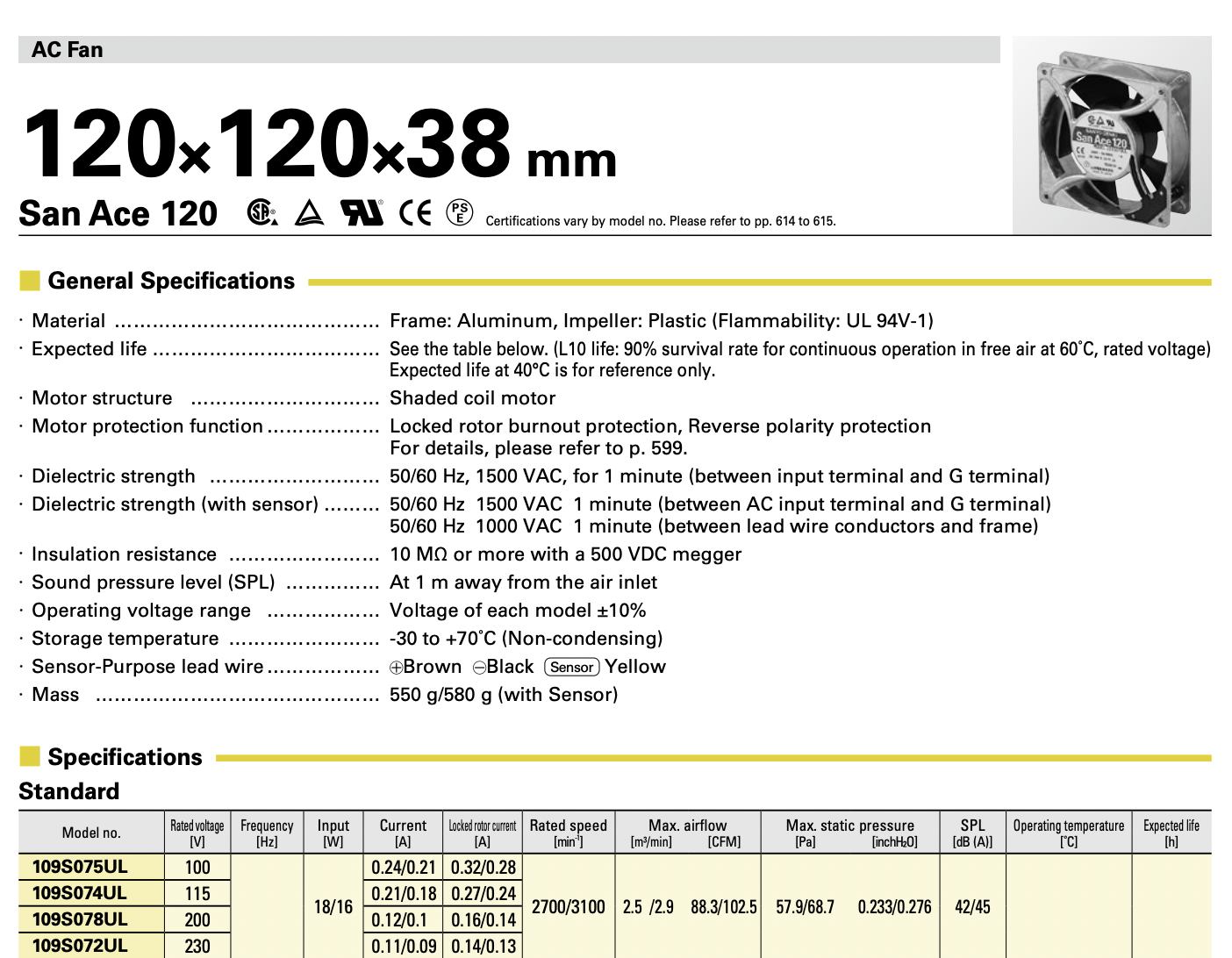Click 'For details, please refer to p. 599.'
1232x958 pixels.
(538, 448)
